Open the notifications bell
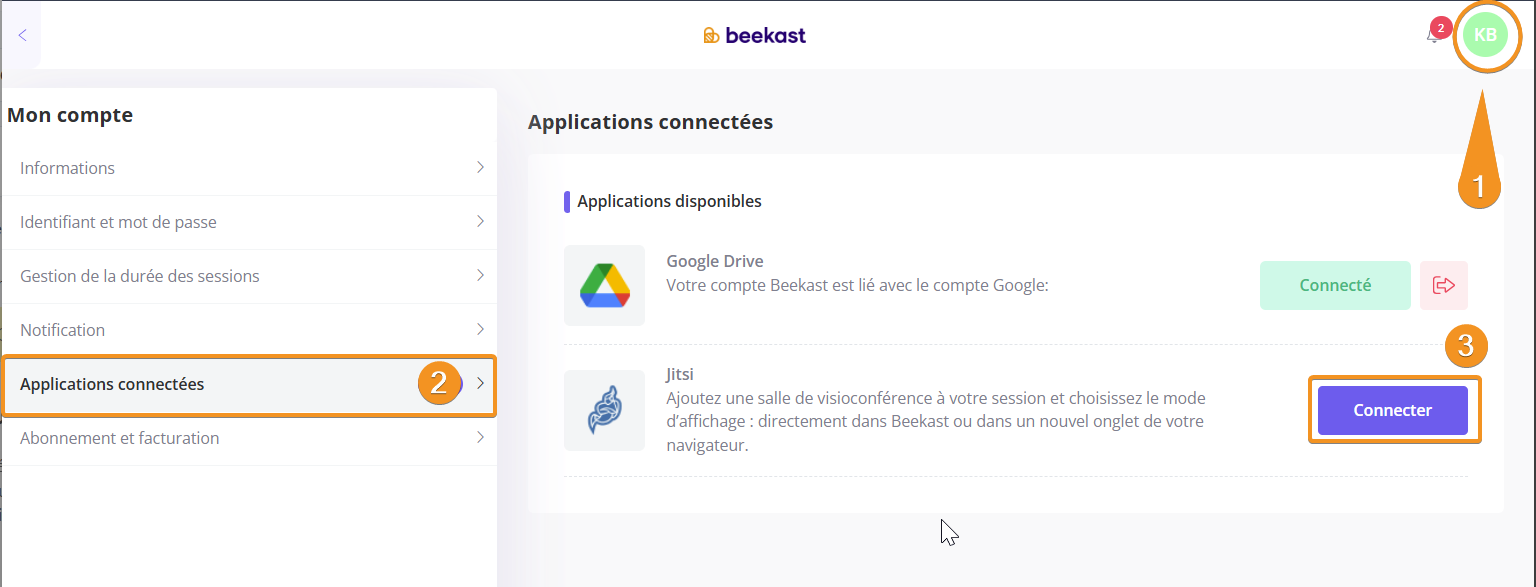Viewport: 1536px width, 587px height. tap(1432, 38)
